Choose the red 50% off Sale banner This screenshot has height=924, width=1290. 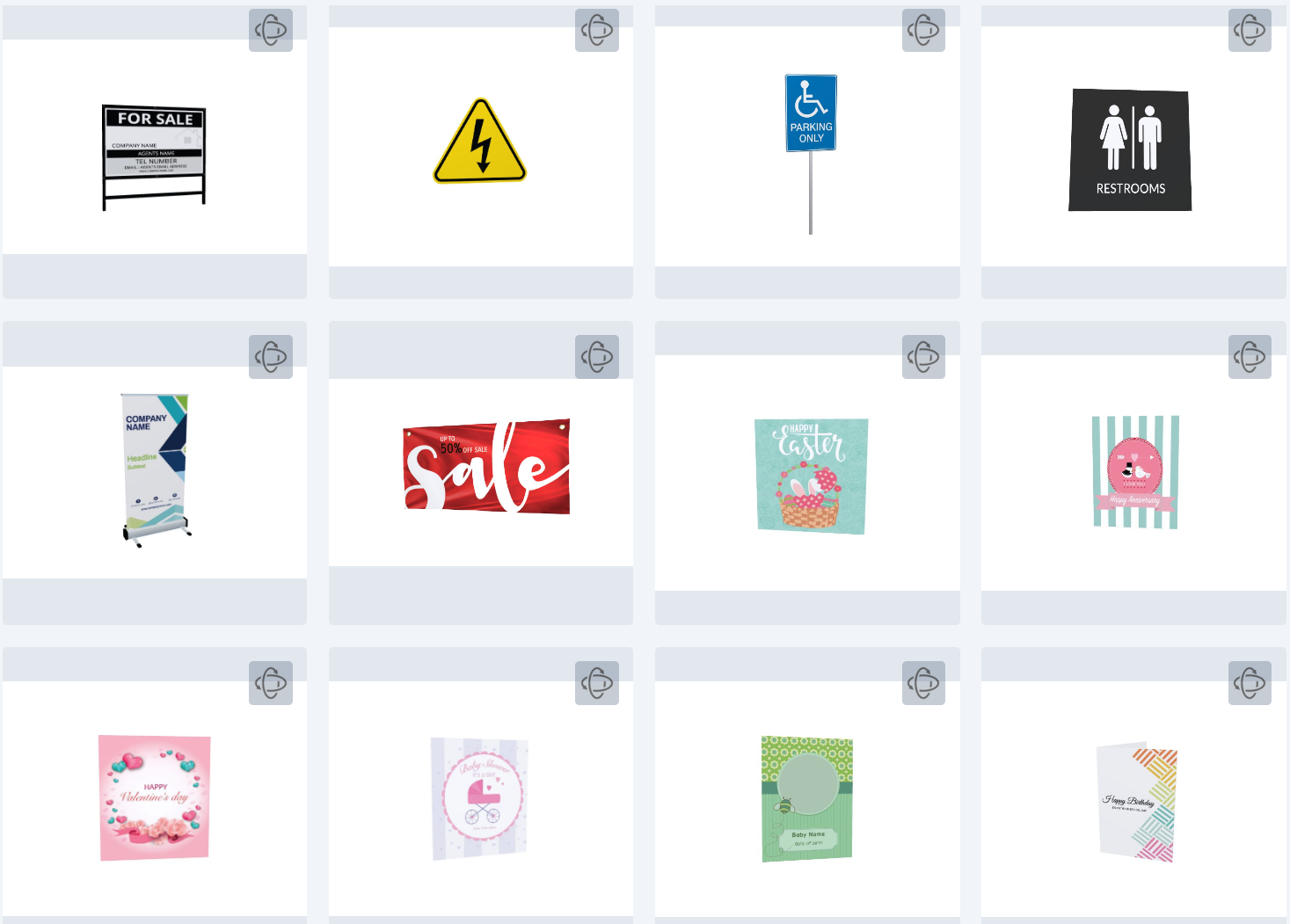point(486,467)
